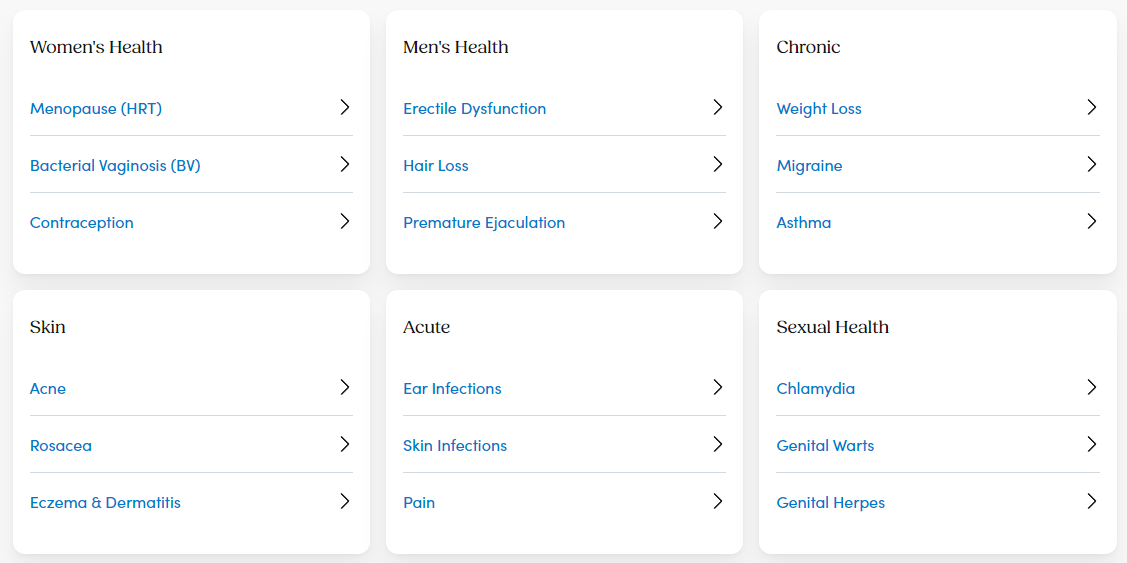Expand the Migraine row using its chevron

pos(1092,164)
